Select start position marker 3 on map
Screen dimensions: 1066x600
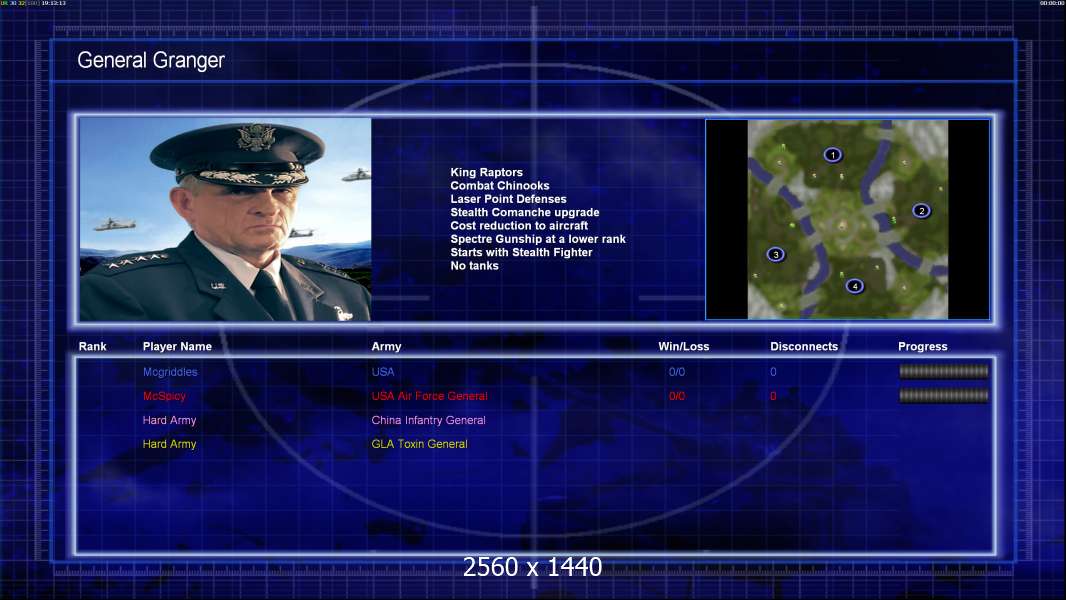click(x=776, y=255)
